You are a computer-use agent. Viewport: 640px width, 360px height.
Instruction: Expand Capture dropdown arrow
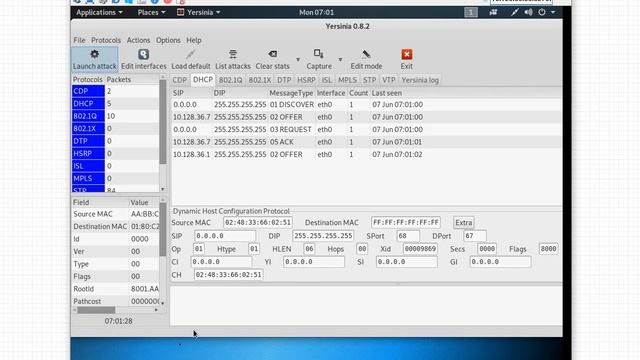click(x=340, y=60)
